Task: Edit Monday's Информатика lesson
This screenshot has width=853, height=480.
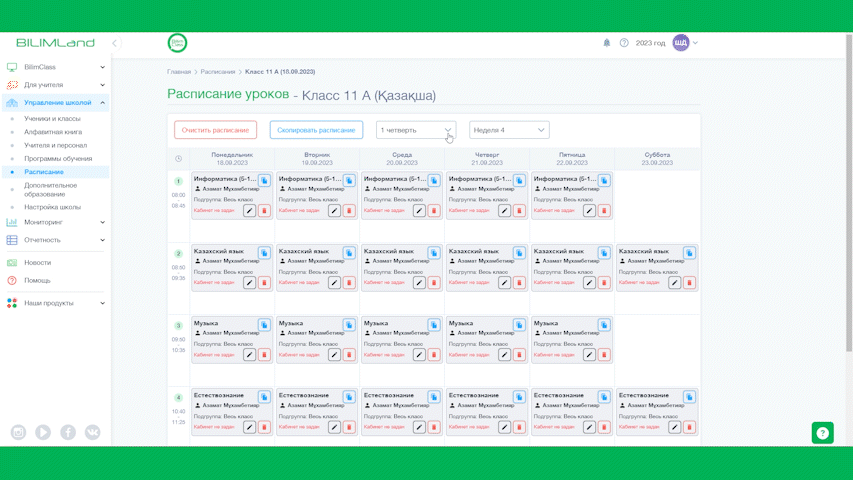Action: 249,211
